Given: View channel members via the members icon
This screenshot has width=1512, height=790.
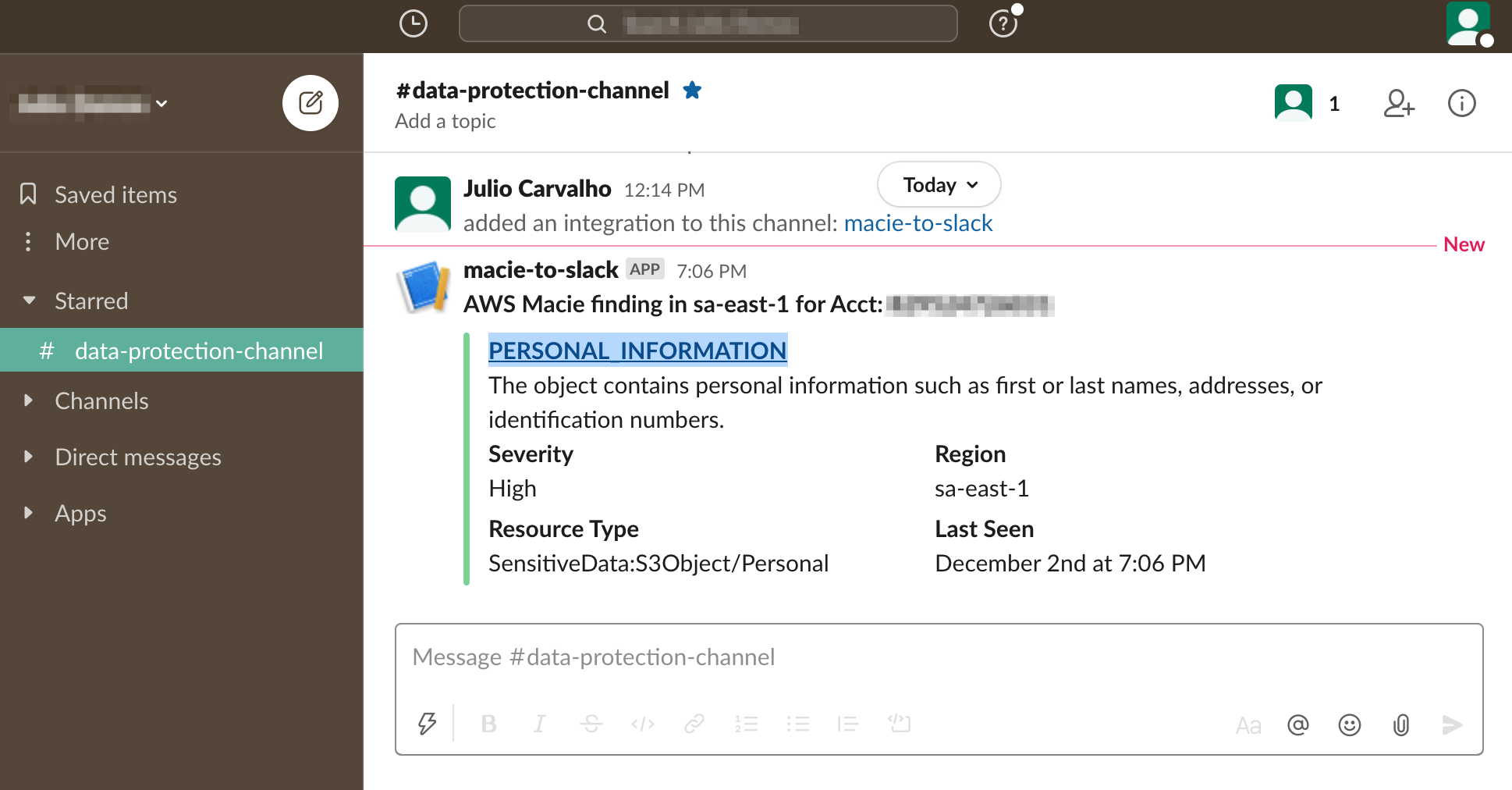Looking at the screenshot, I should 1293,102.
